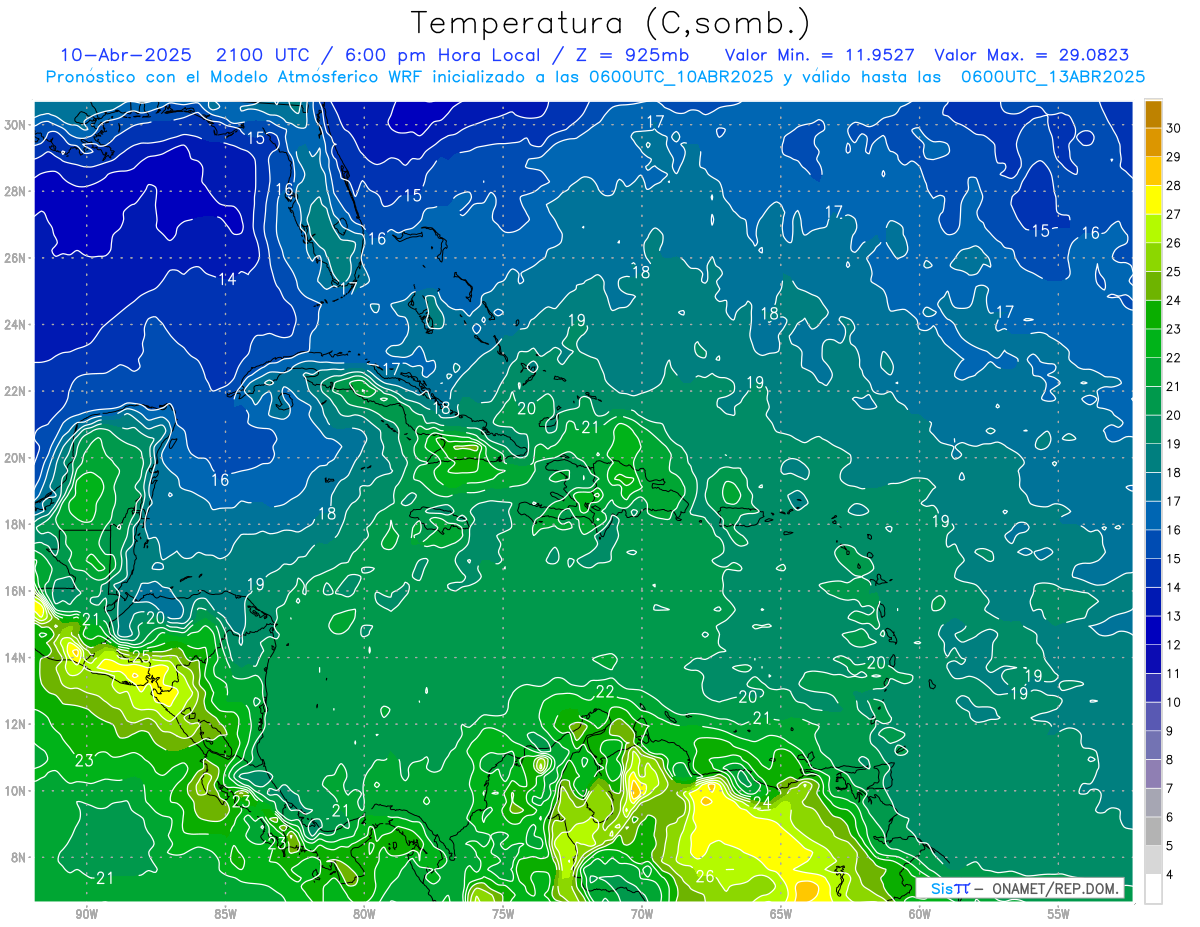This screenshot has height=927, width=1200.
Task: Click the colorbar scale number 29
Action: point(1174,157)
